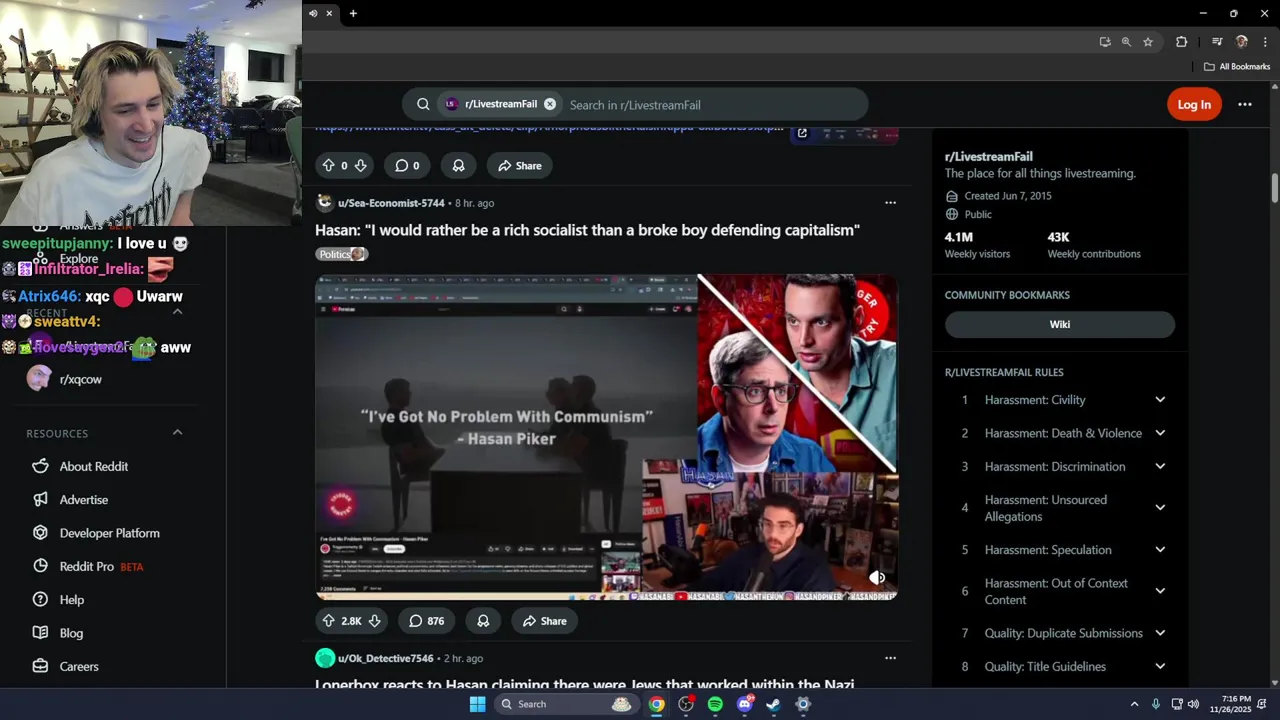Open options menu for the Hasan socialist post
The width and height of the screenshot is (1280, 720).
[x=890, y=203]
